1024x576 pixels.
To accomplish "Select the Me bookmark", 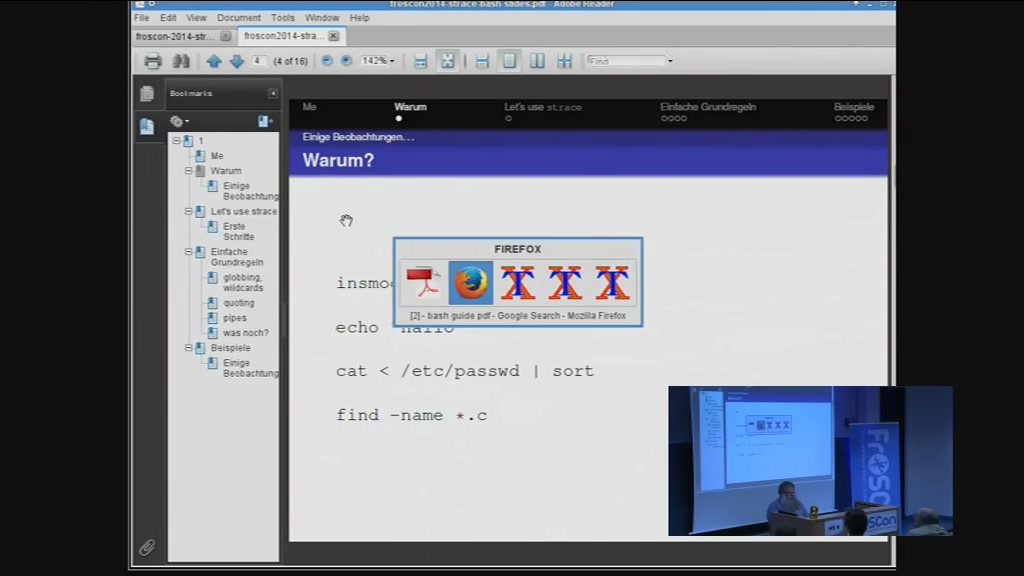I will coord(217,156).
